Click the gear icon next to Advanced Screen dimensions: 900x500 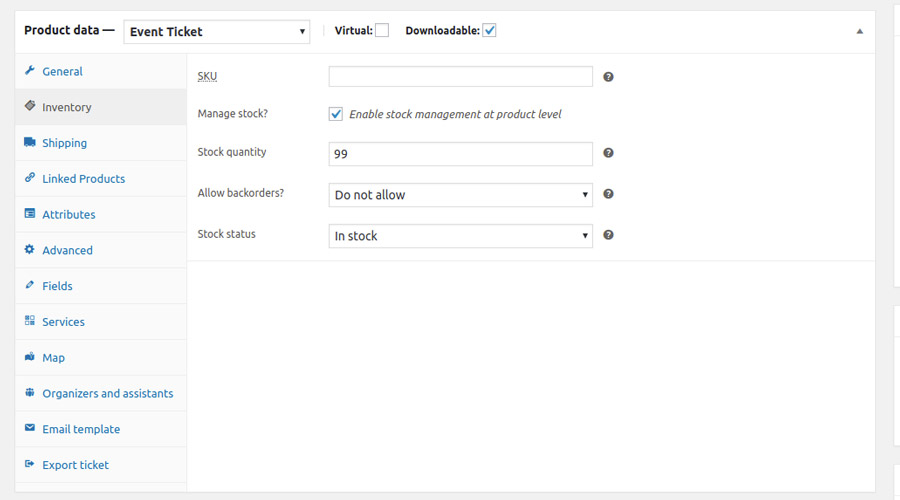click(x=30, y=250)
